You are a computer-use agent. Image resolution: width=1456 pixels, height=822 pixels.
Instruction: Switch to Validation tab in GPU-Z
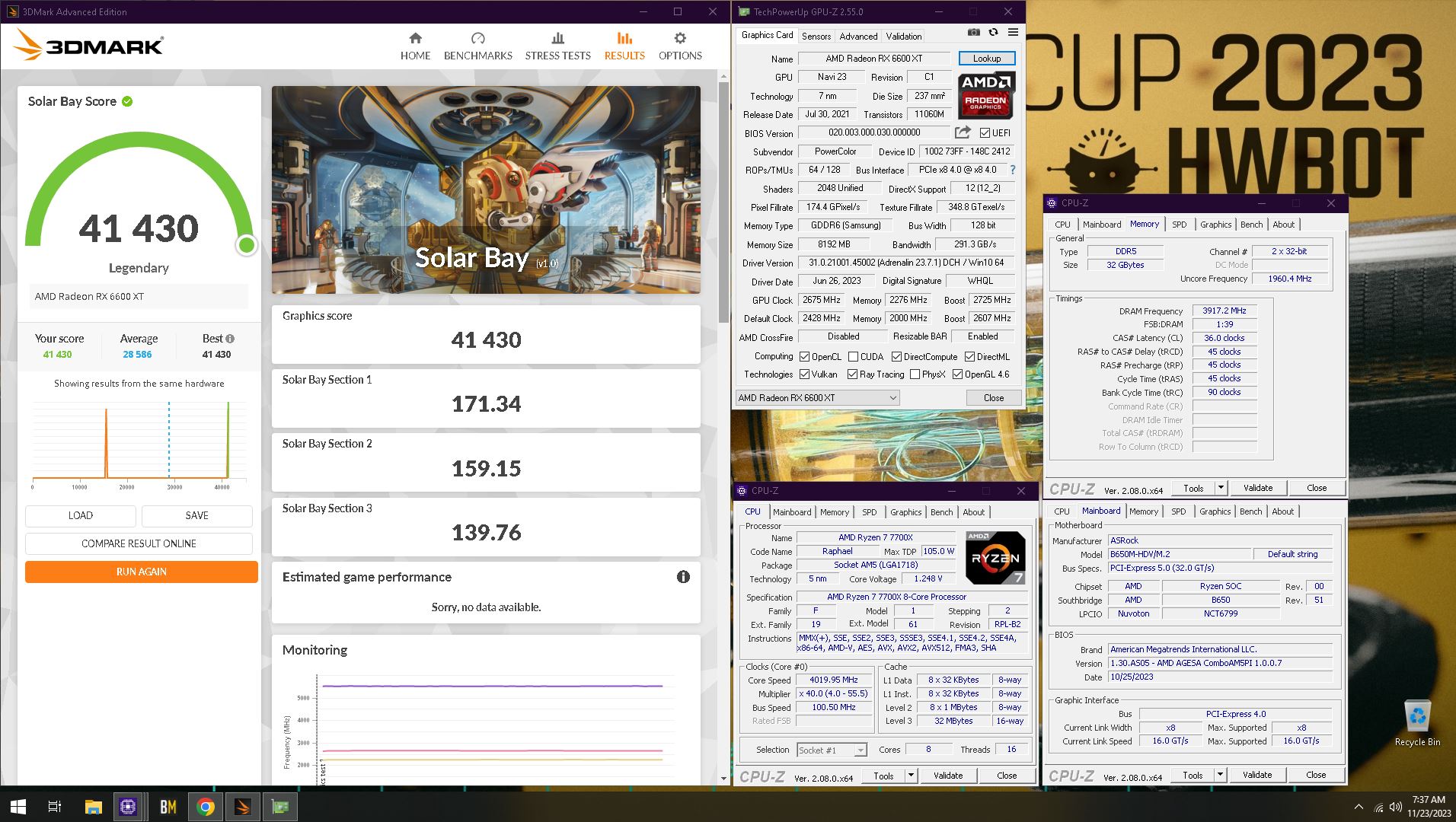903,36
